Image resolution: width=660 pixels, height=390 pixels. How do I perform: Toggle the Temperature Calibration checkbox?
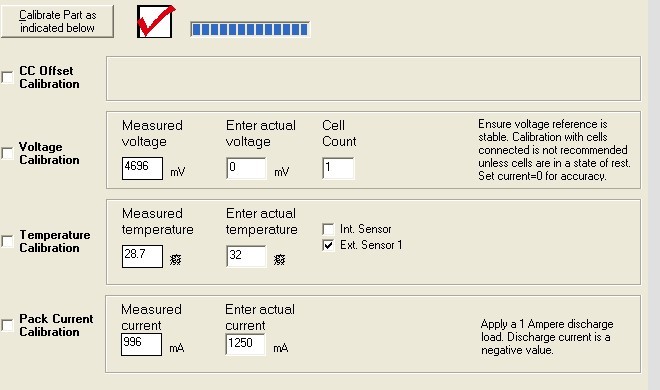tap(7, 241)
